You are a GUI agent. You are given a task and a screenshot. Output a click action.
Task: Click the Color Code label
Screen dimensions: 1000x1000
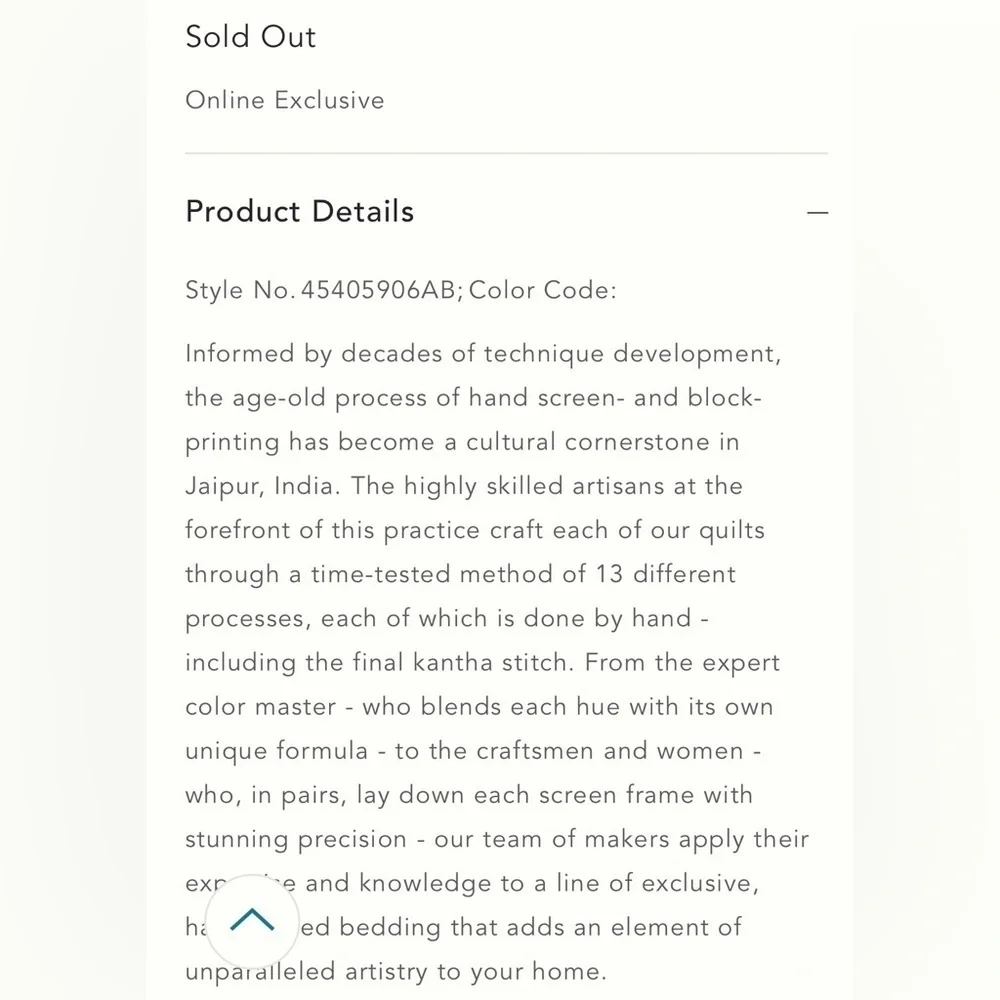[x=543, y=290]
